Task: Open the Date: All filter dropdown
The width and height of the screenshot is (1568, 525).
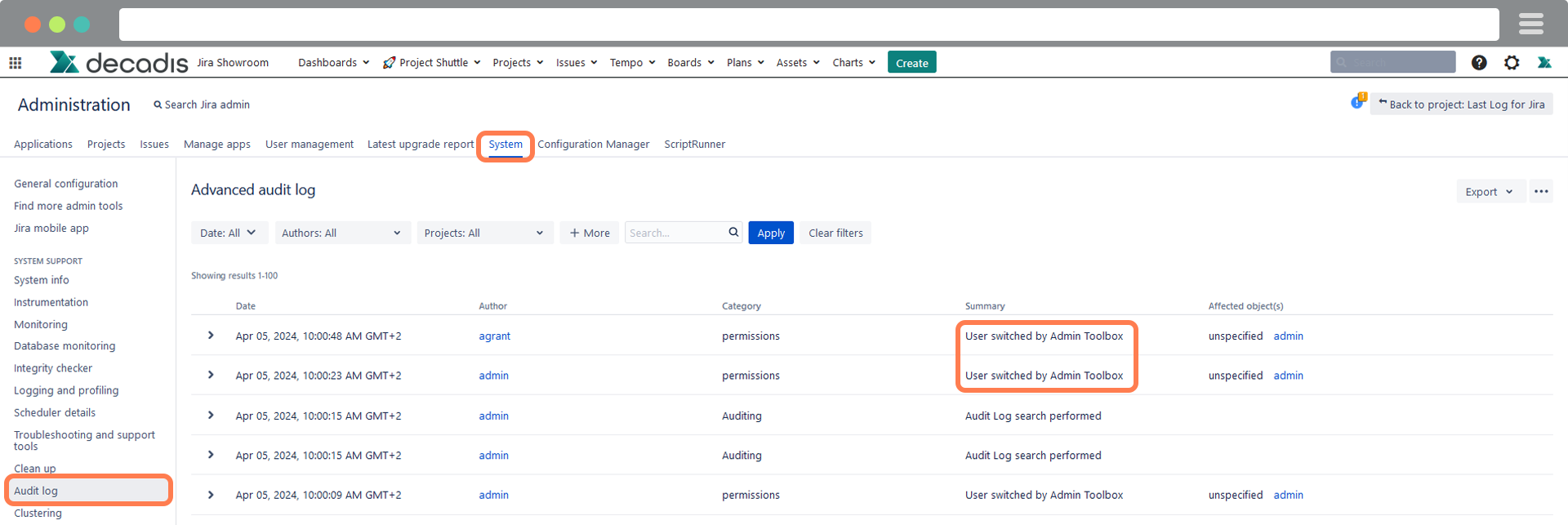Action: [x=228, y=233]
